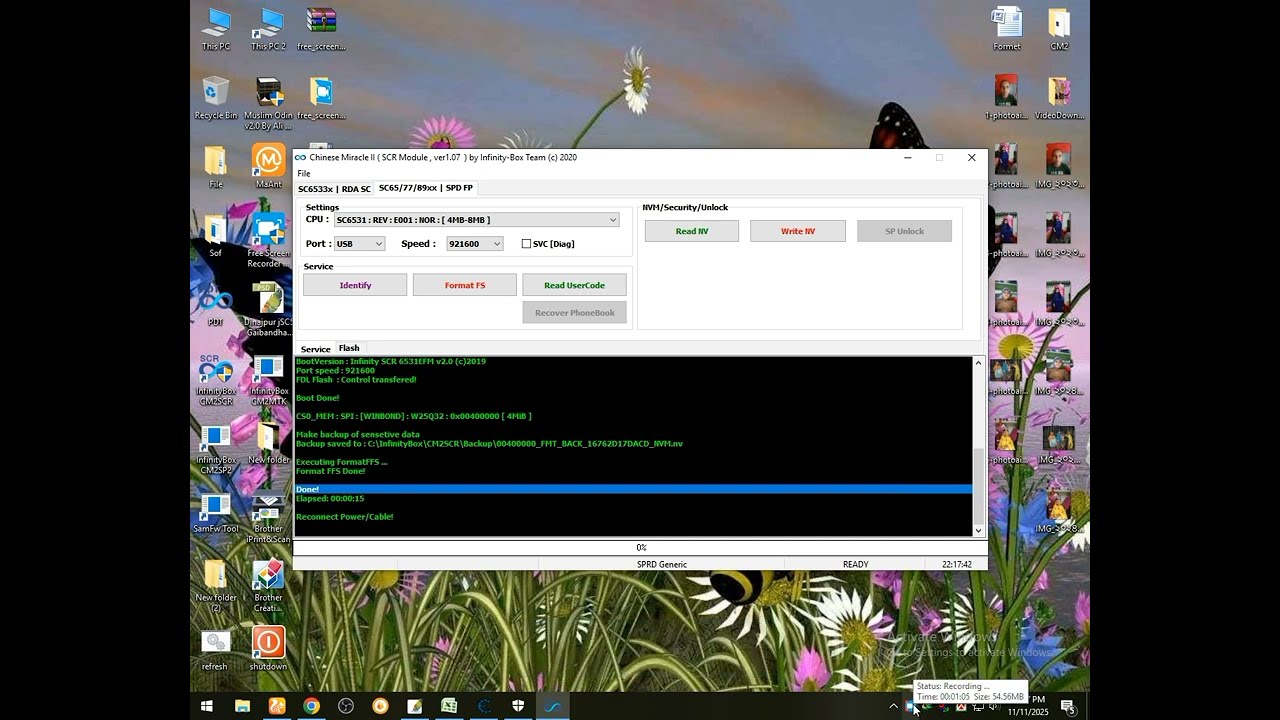Select the New folder (2) icon
The height and width of the screenshot is (720, 1280).
pos(215,586)
